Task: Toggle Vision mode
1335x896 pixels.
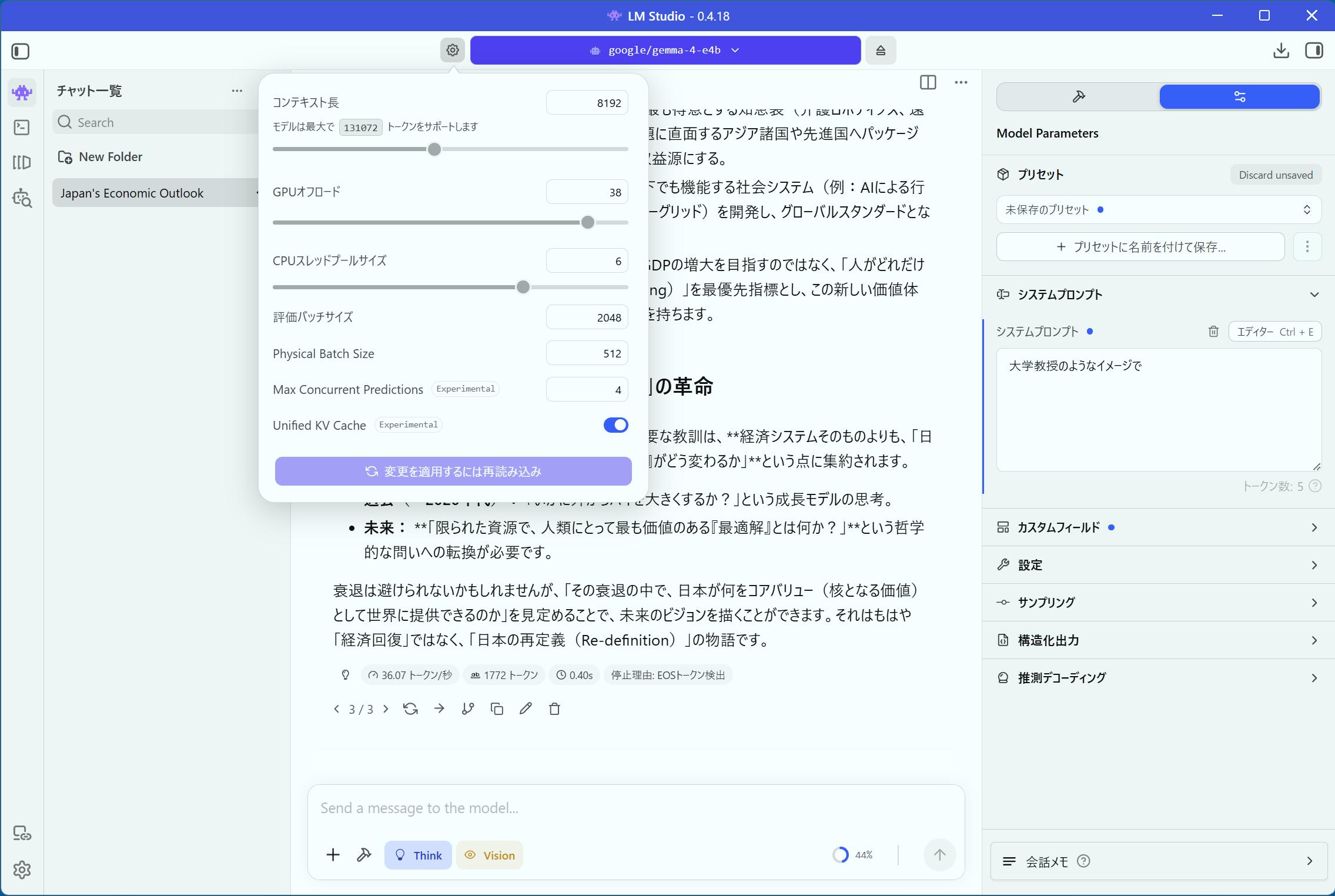Action: click(x=489, y=855)
